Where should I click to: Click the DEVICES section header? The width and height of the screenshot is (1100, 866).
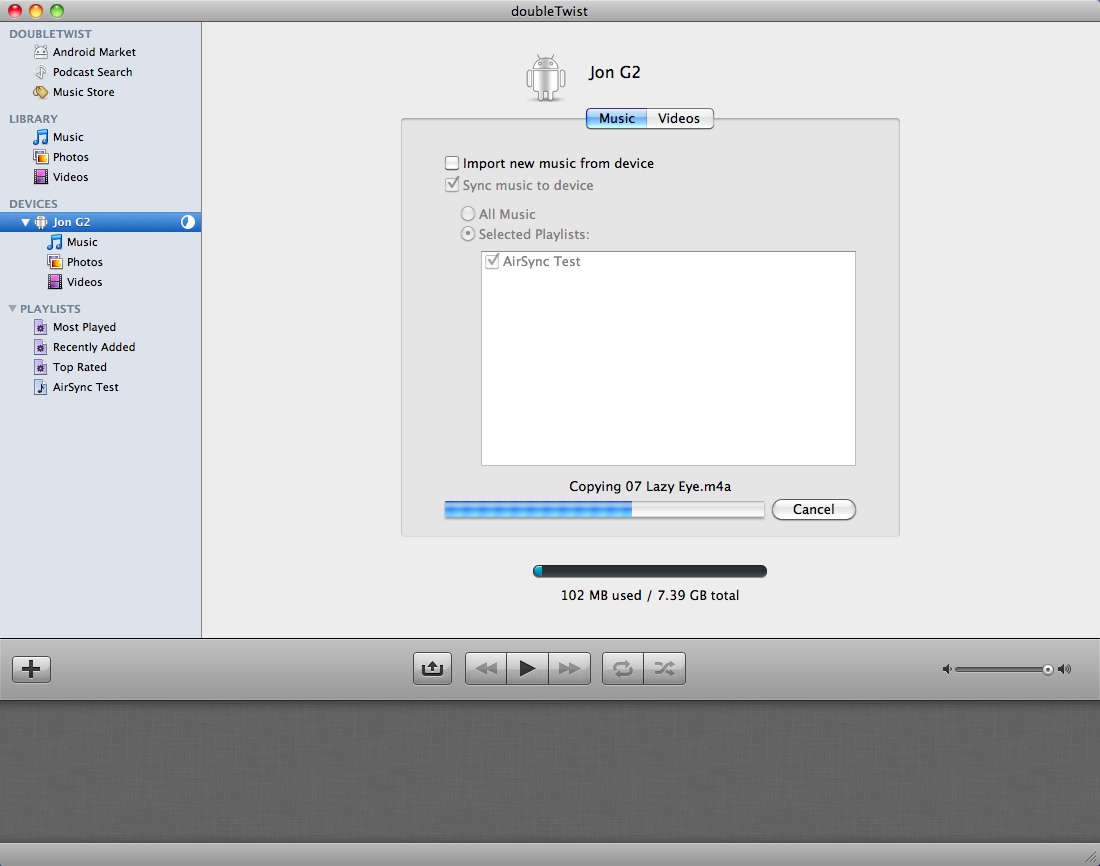click(x=34, y=204)
